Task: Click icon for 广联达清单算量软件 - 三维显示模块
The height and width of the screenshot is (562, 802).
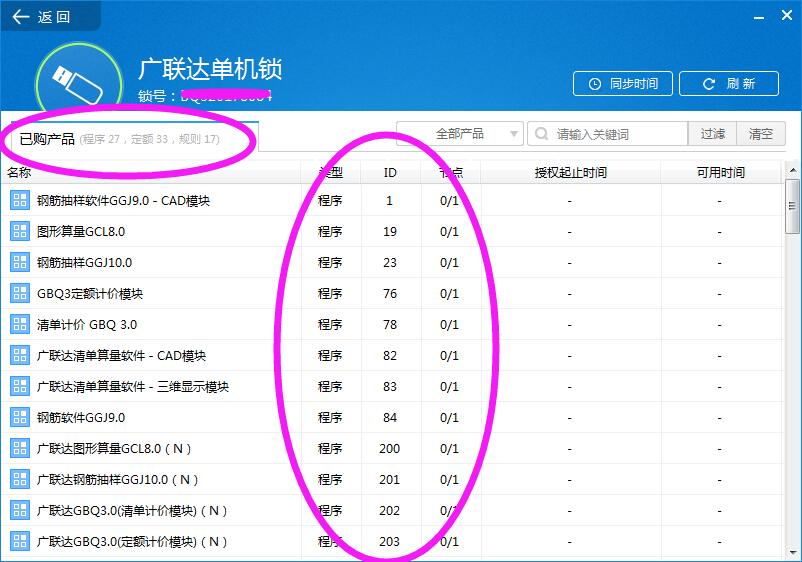Action: (x=20, y=386)
